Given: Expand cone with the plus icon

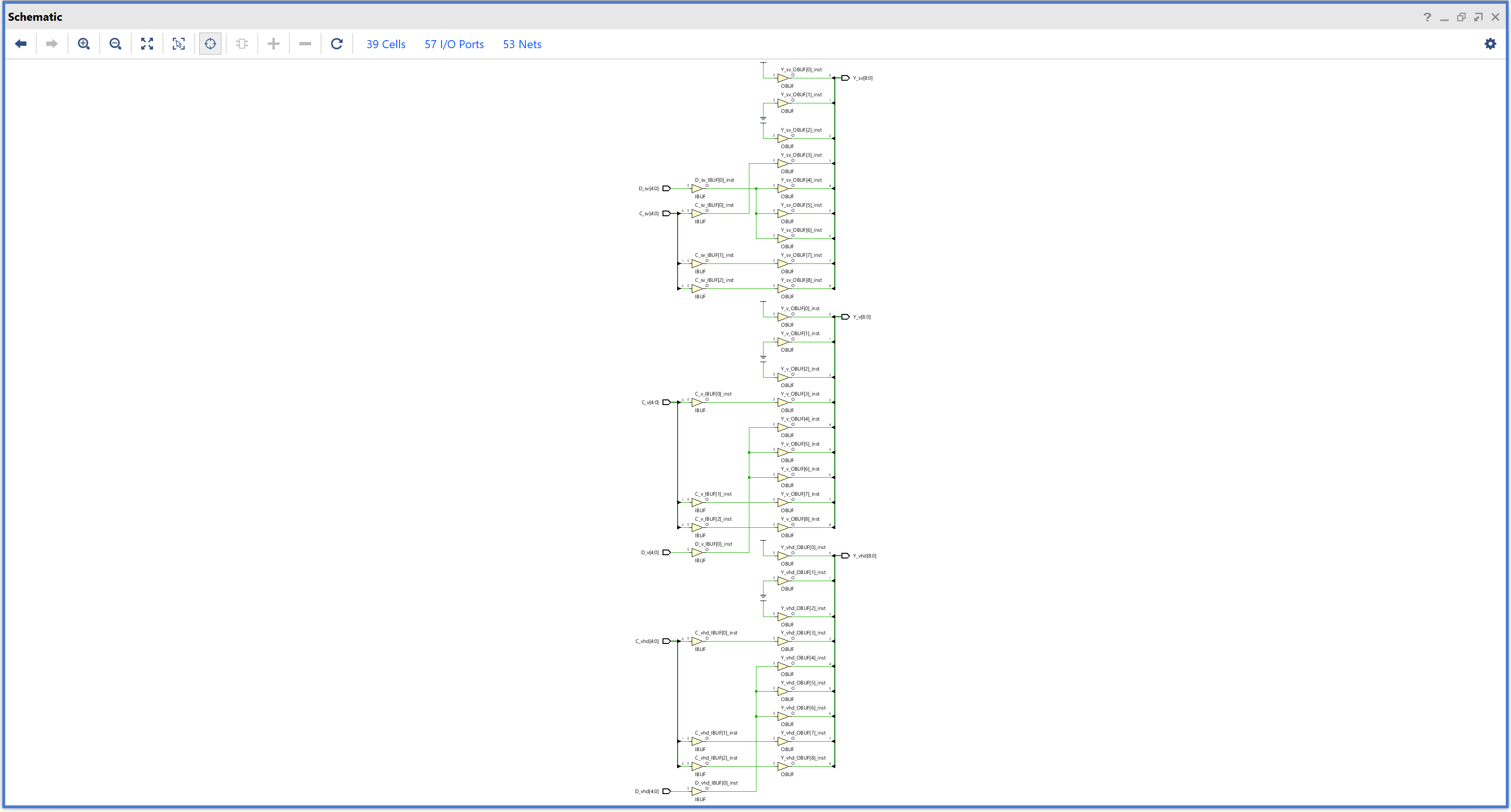Looking at the screenshot, I should (x=273, y=43).
